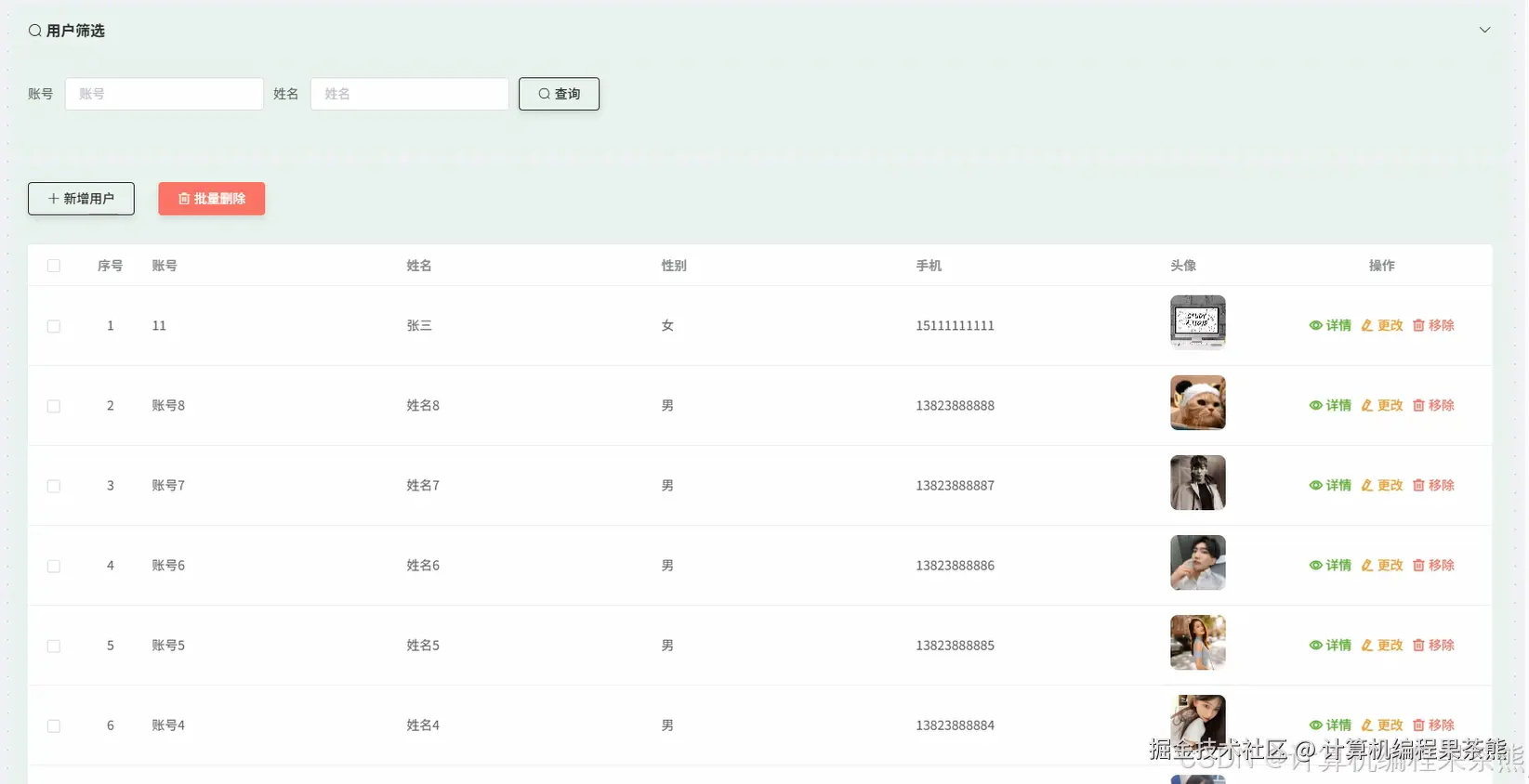Check the checkbox for row 张三
The image size is (1529, 784).
pyautogui.click(x=54, y=326)
